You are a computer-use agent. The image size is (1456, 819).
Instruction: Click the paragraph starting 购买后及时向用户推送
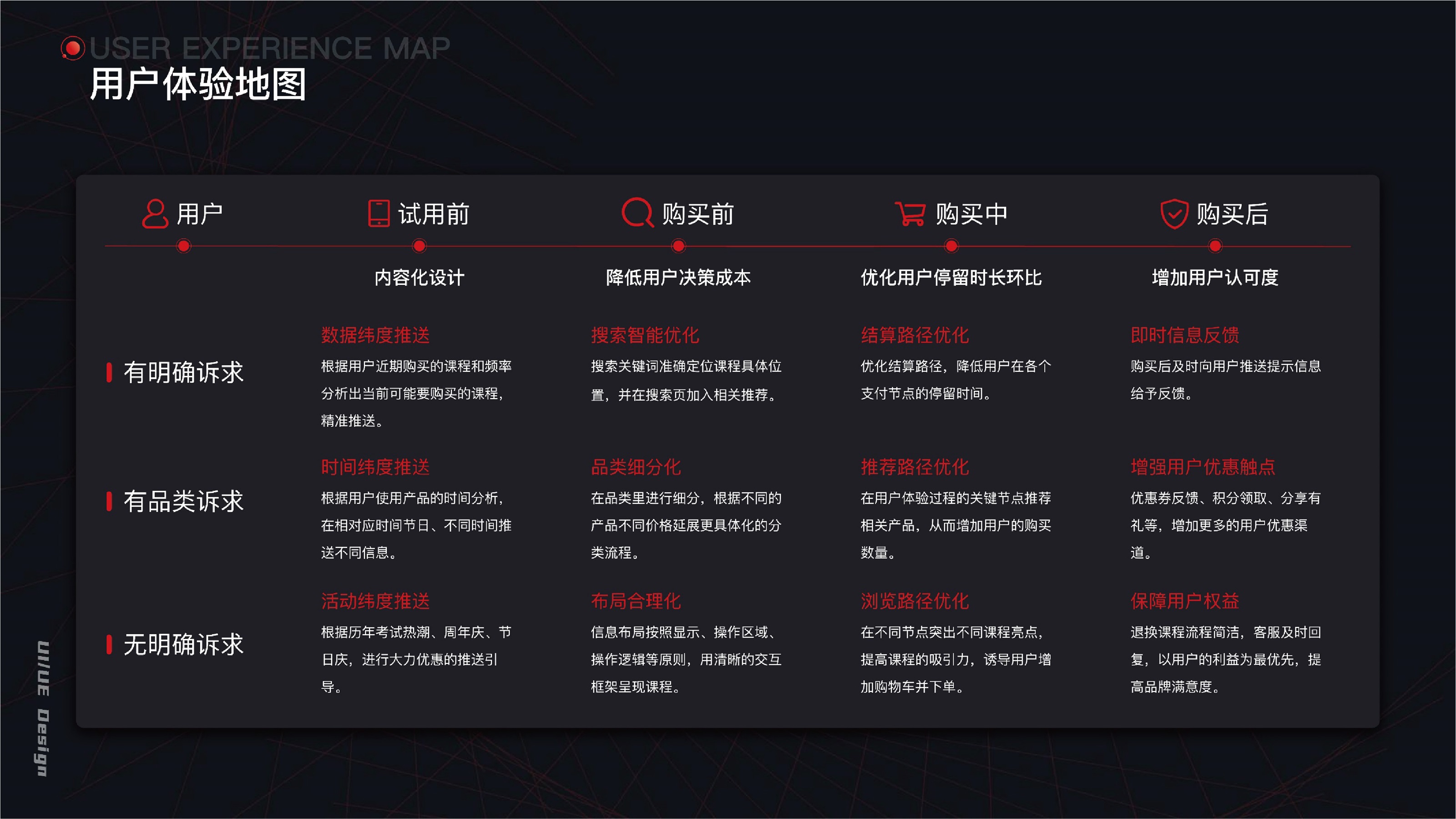click(1225, 380)
